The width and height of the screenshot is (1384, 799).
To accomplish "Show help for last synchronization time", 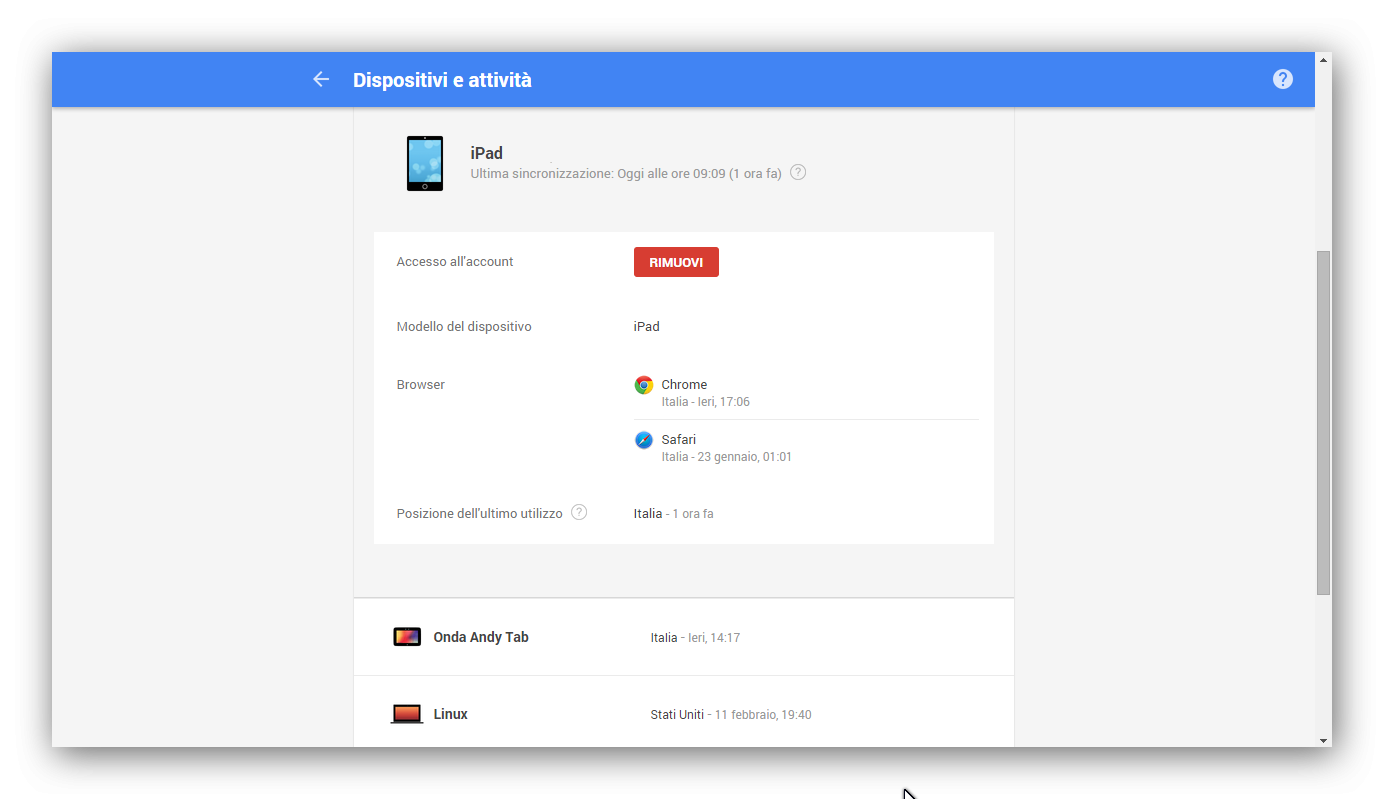I will pos(798,172).
